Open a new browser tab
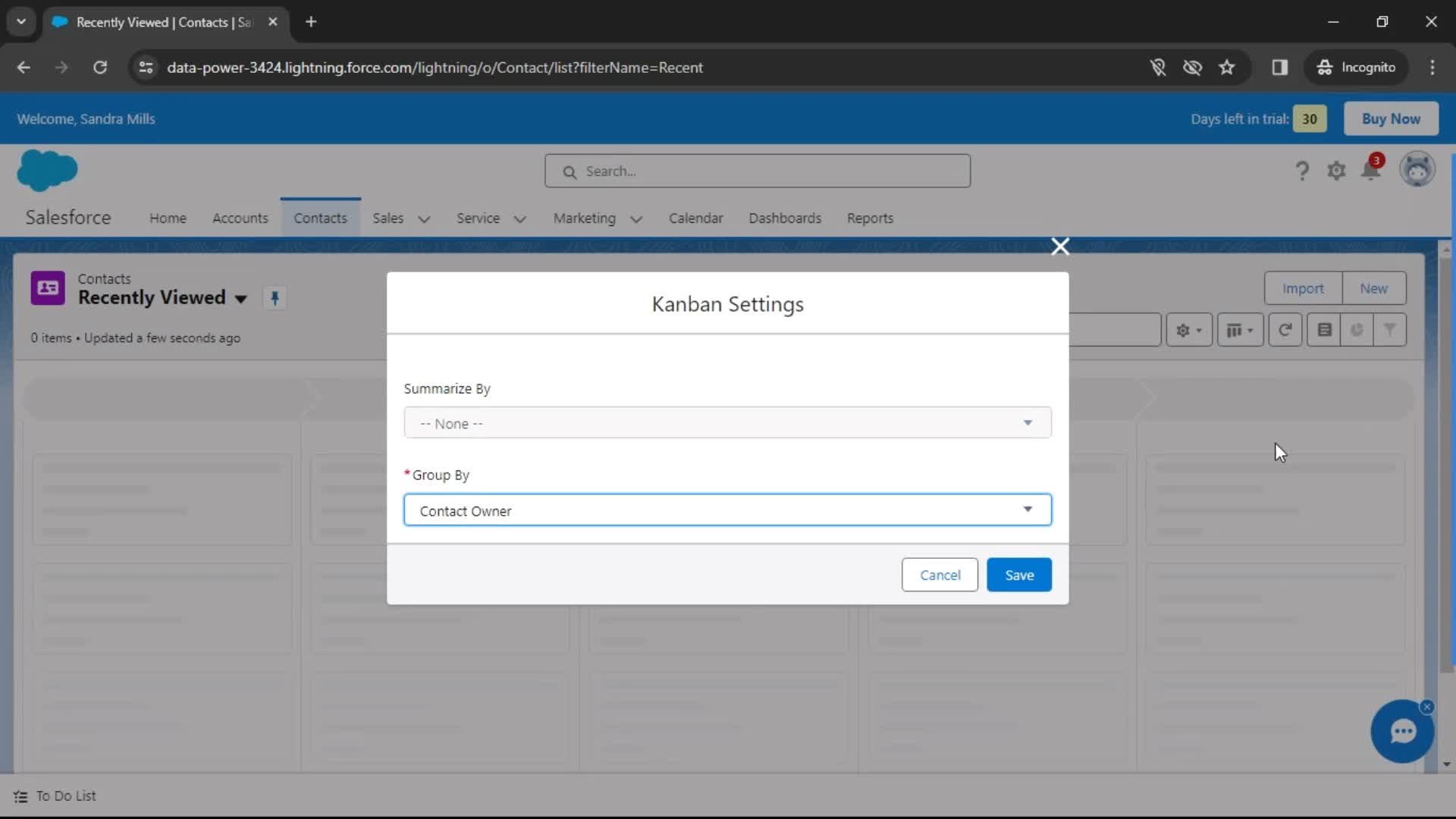Image resolution: width=1456 pixels, height=819 pixels. click(x=311, y=22)
